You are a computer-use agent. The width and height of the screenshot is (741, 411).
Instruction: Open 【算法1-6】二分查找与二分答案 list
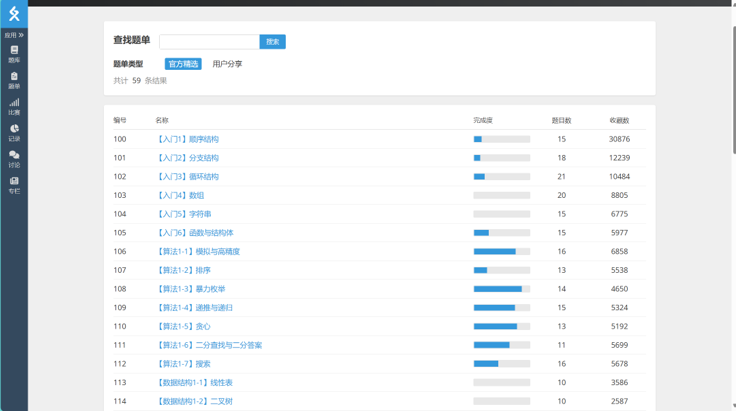pos(209,345)
